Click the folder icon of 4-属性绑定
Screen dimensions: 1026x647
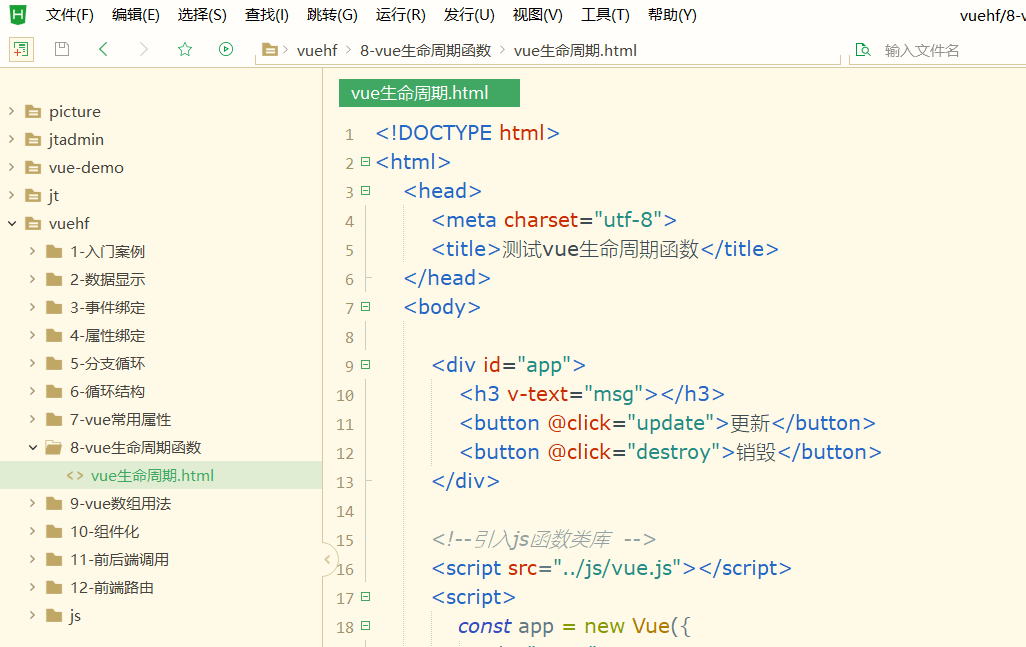point(54,336)
